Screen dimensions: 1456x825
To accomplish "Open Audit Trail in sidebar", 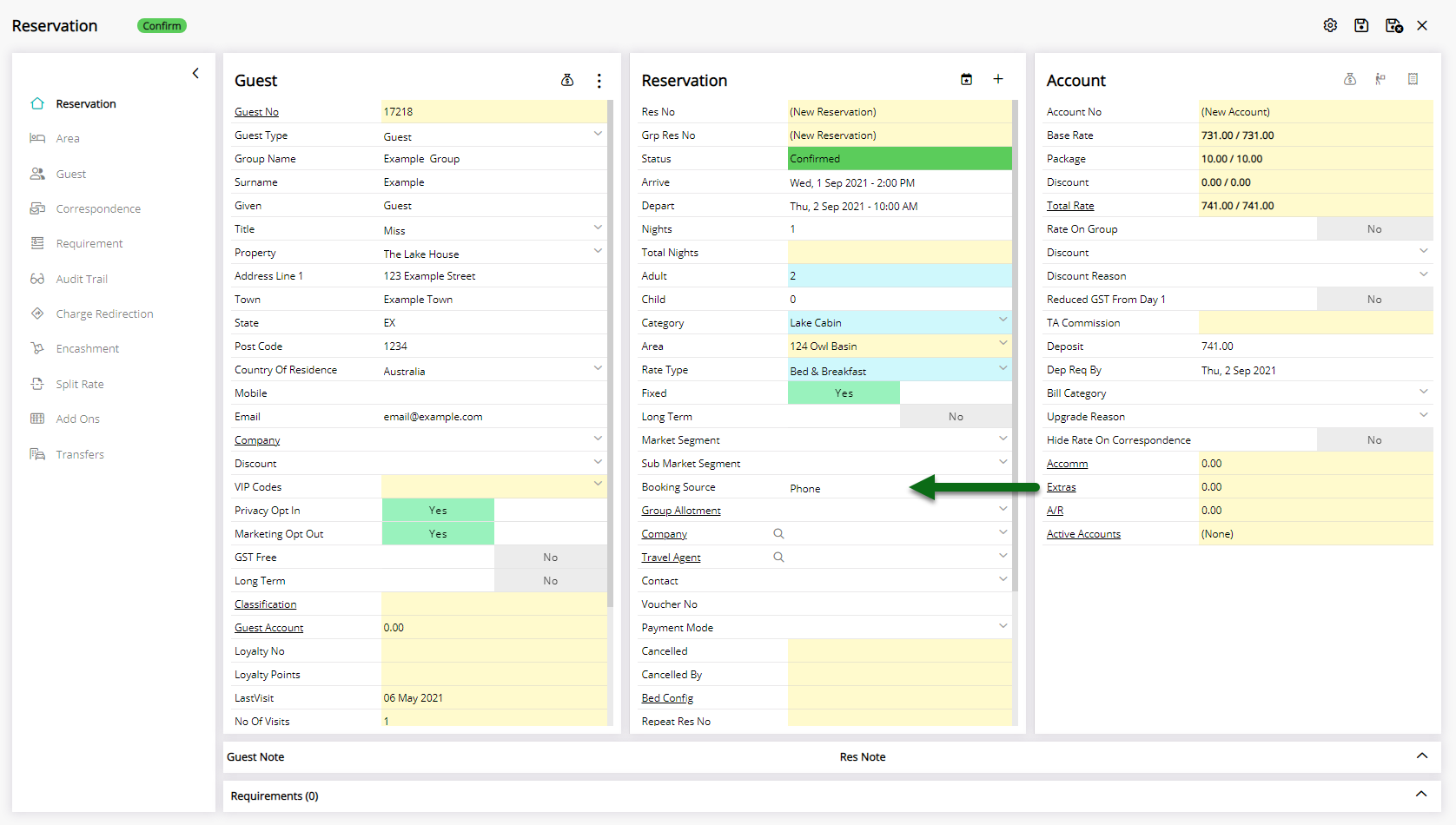I will [82, 279].
